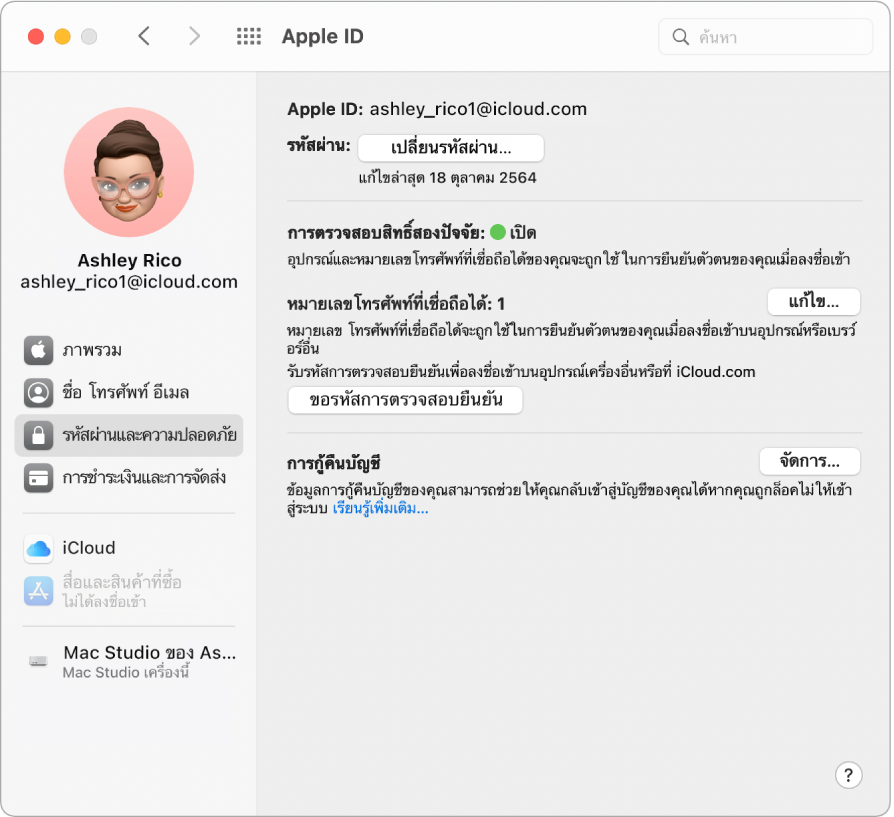Viewport: 894px width, 817px height.
Task: Click the Mac Studio device icon
Action: 38,661
